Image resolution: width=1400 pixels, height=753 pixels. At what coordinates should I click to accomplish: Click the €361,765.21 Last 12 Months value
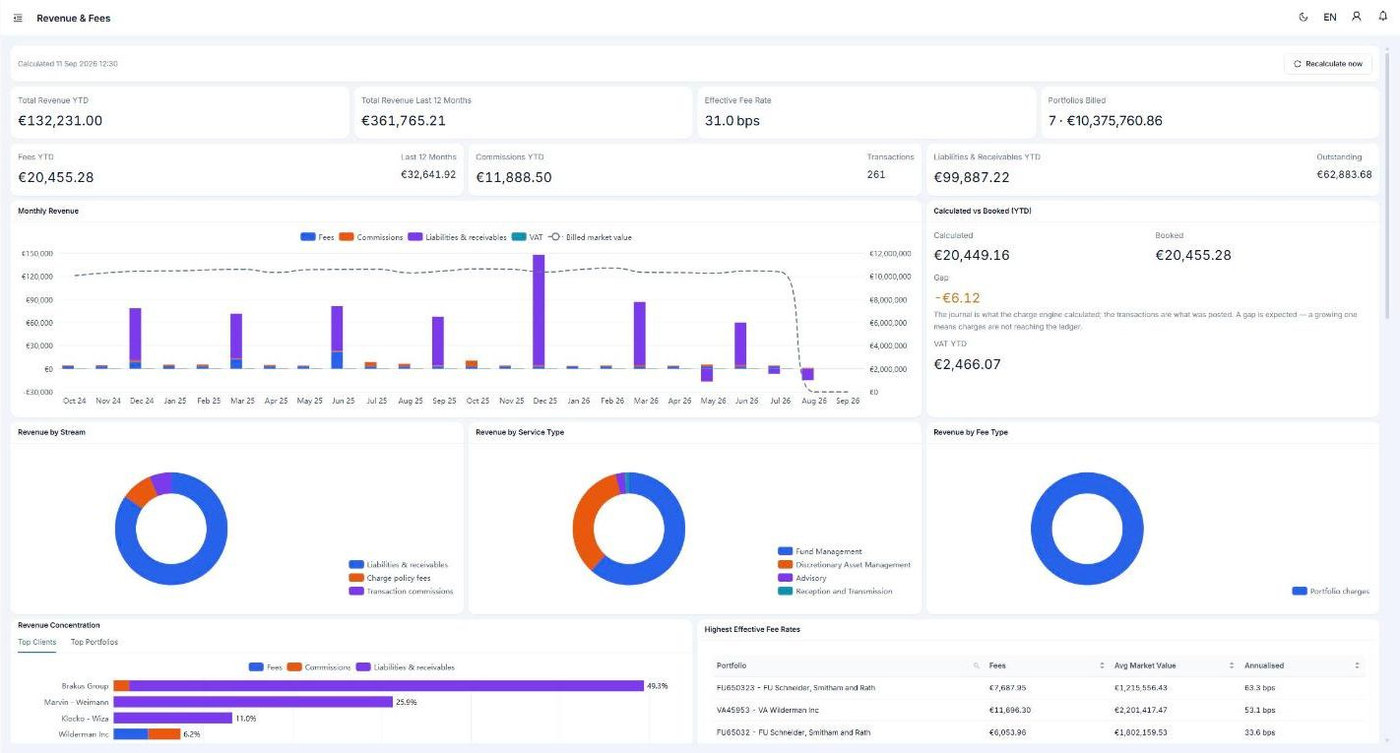[x=403, y=121]
